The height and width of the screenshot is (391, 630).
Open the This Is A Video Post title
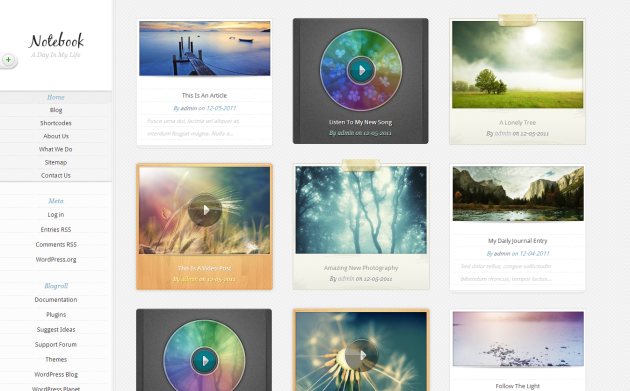point(204,268)
